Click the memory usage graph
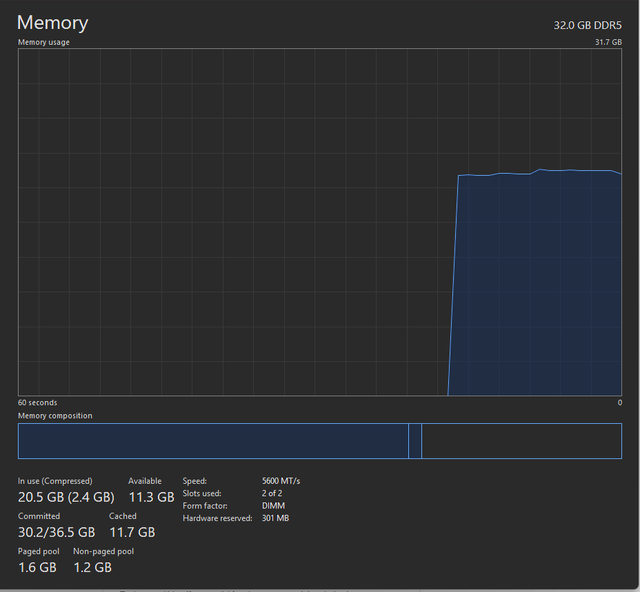640x592 pixels. [320, 222]
